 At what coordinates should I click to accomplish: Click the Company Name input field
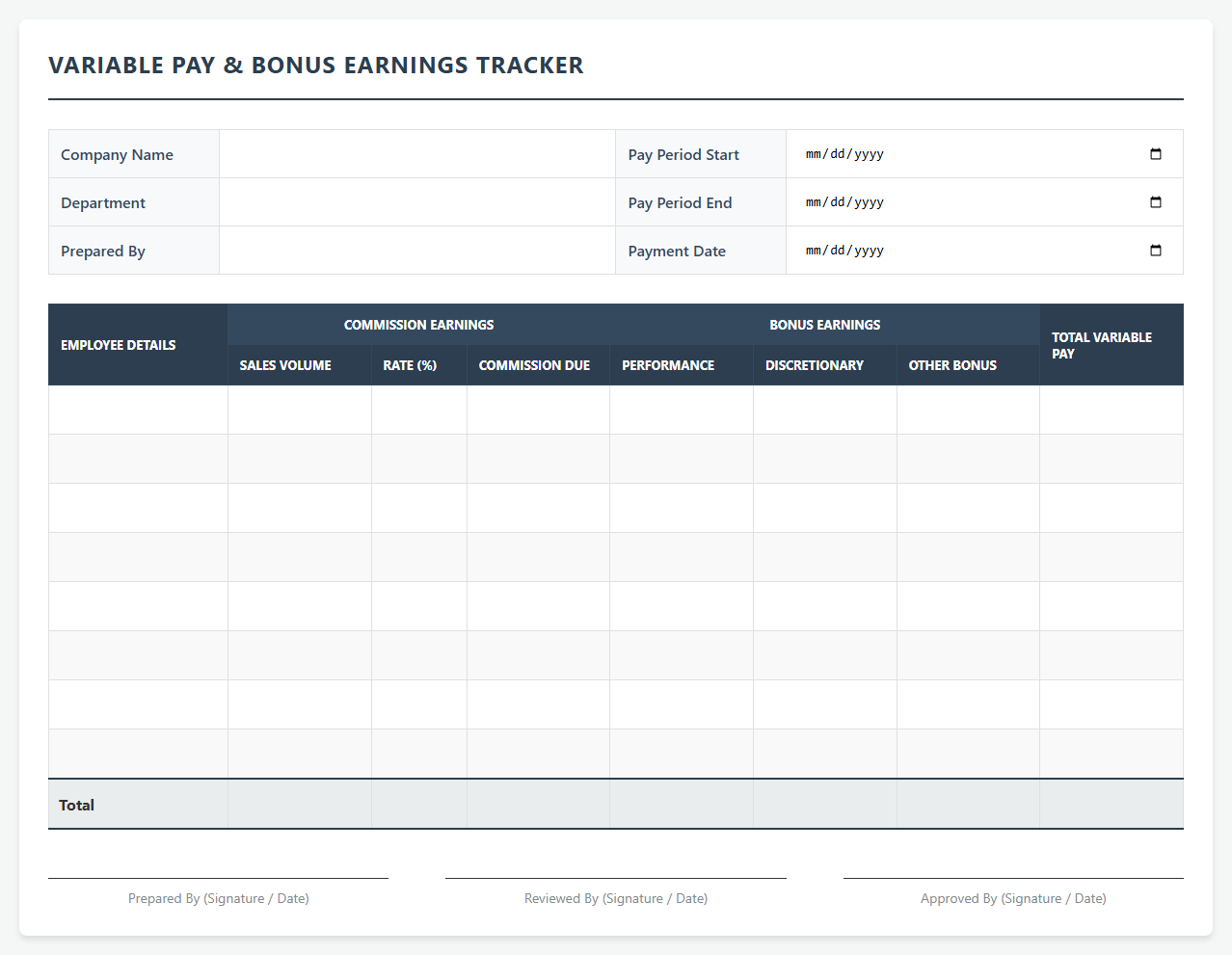pyautogui.click(x=417, y=154)
